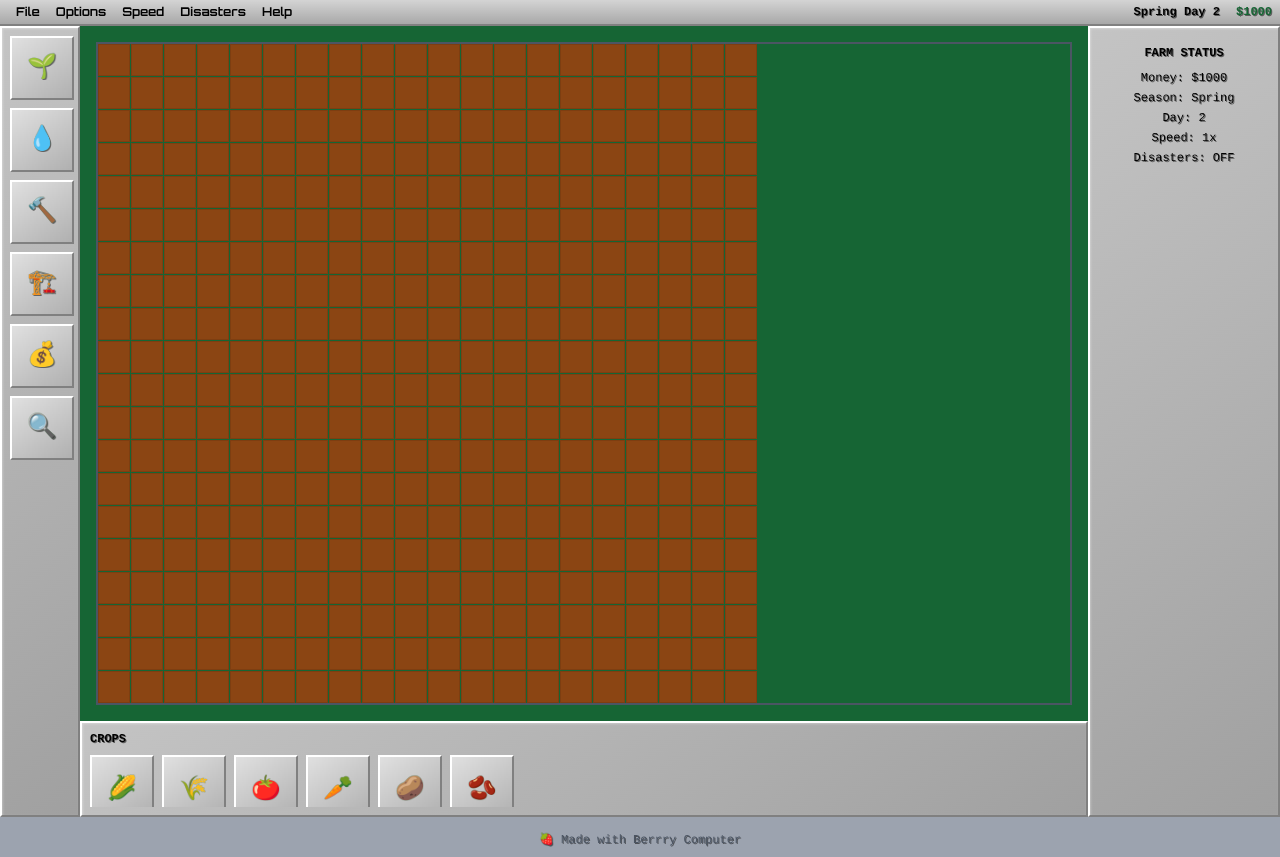Click the Made with Berrry Computer link
1280x857 pixels.
[x=640, y=840]
